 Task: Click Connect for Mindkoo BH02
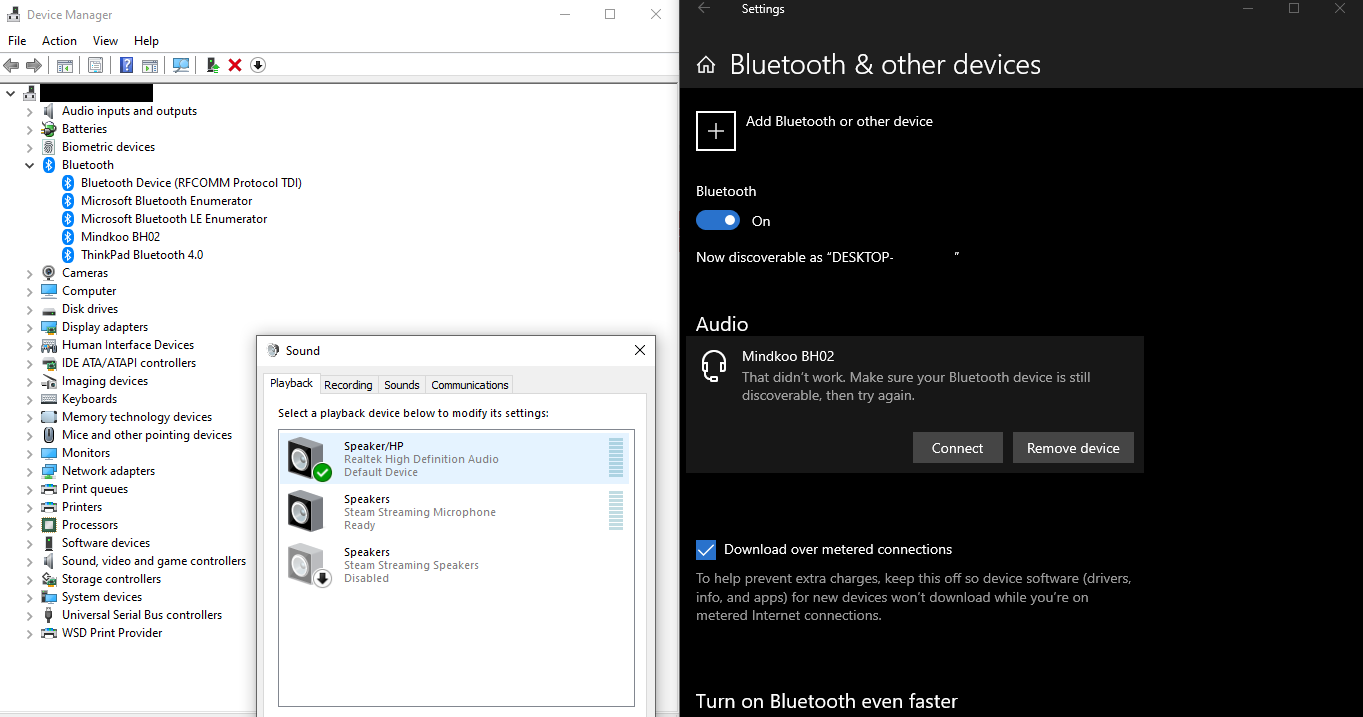pos(958,448)
